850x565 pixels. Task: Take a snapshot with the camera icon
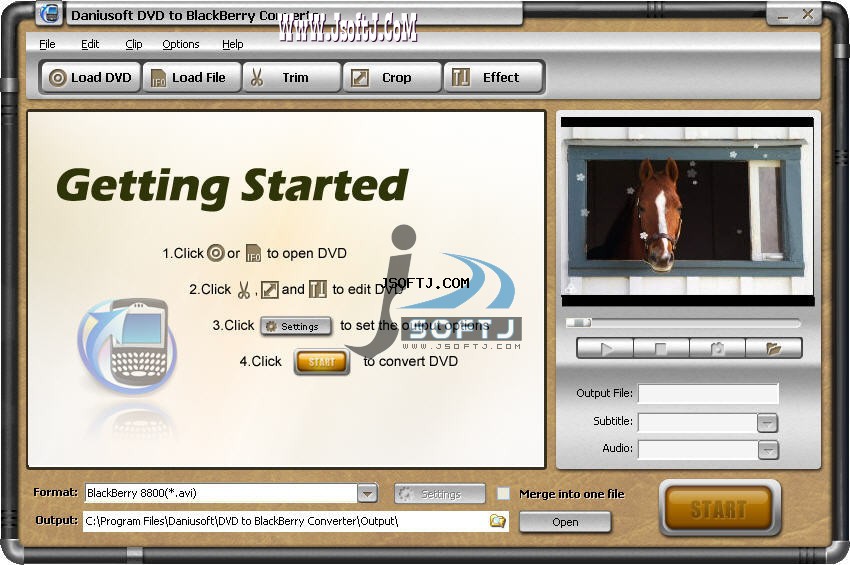coord(717,348)
